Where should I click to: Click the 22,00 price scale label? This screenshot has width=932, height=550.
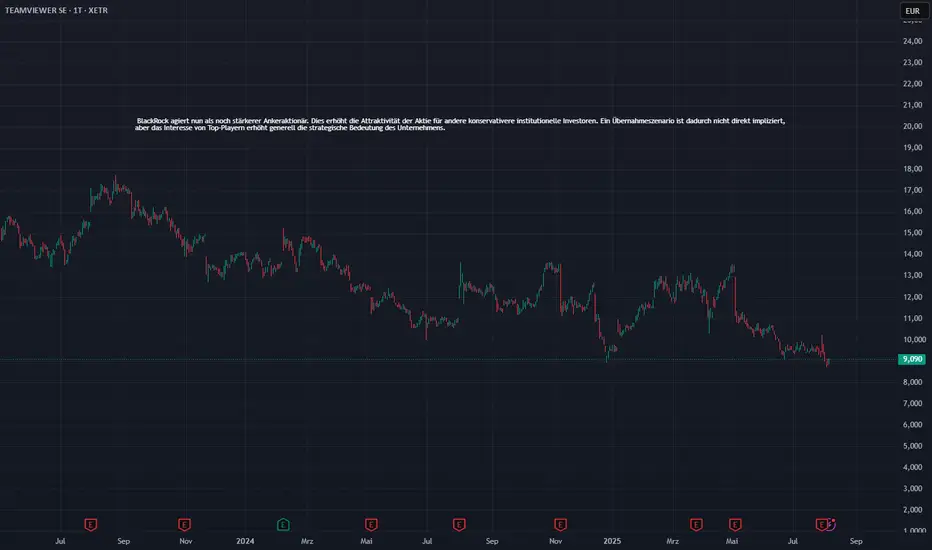912,84
